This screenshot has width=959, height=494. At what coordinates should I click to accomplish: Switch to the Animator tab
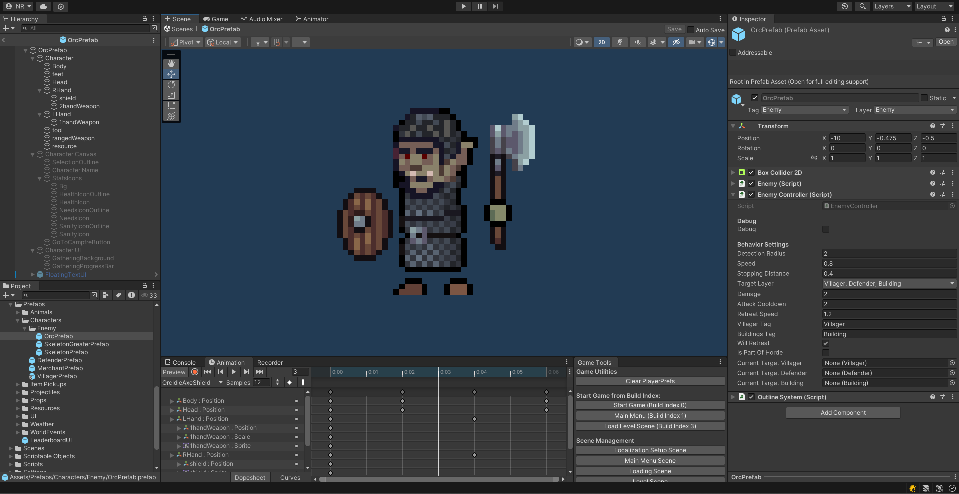point(312,19)
